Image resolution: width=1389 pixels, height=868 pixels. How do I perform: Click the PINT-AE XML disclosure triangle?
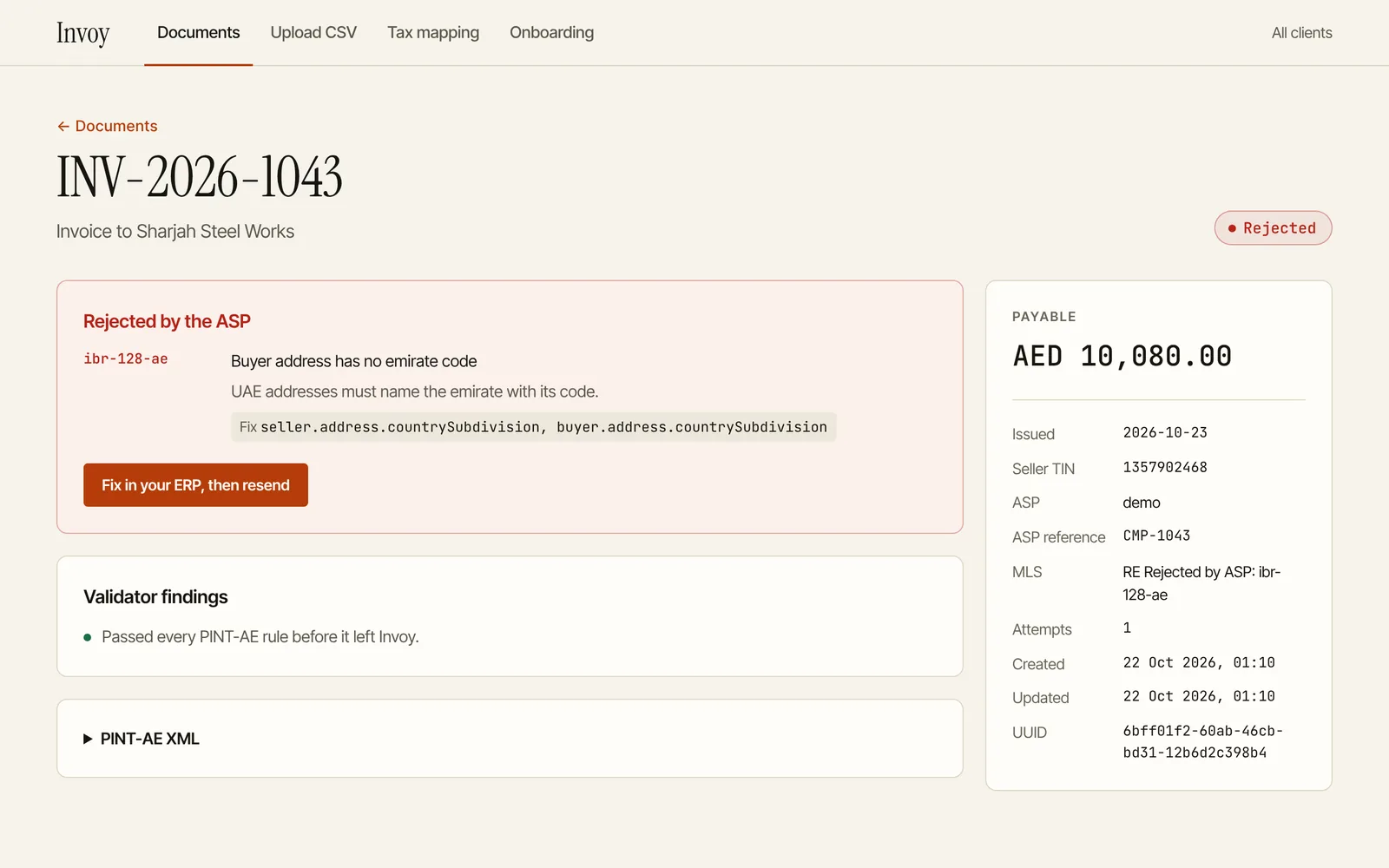[88, 739]
